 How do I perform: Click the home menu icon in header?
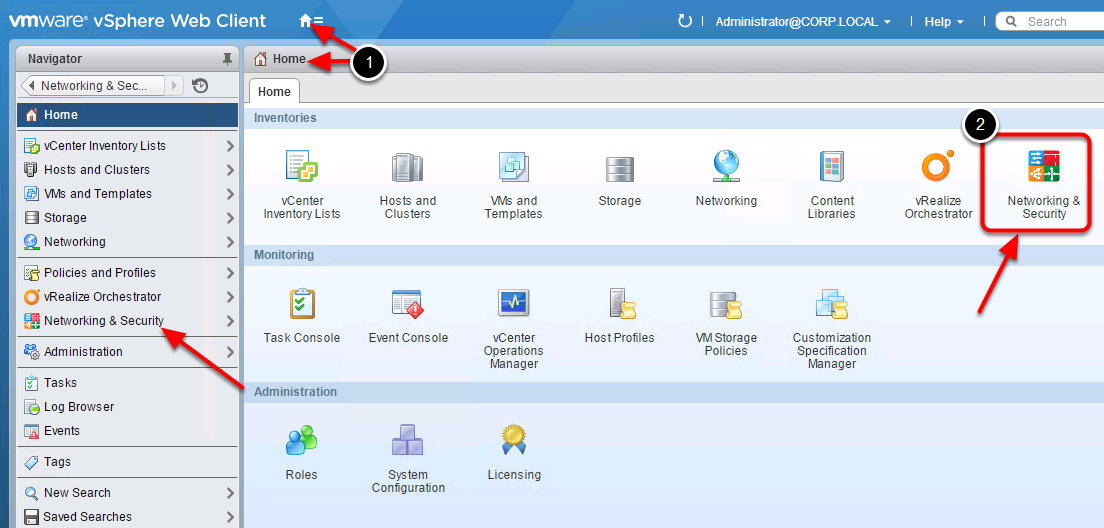tap(311, 21)
